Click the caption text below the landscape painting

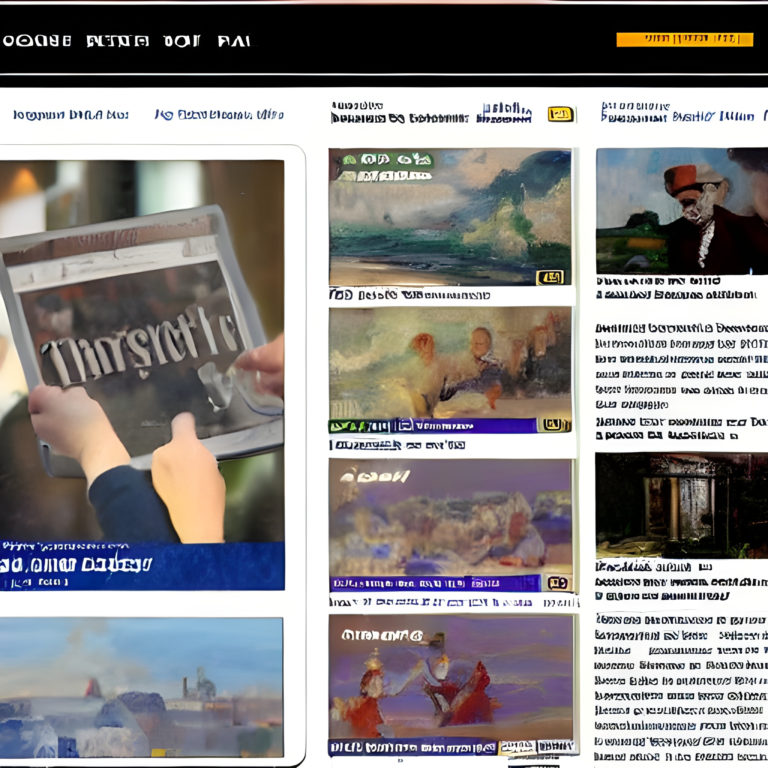point(411,296)
